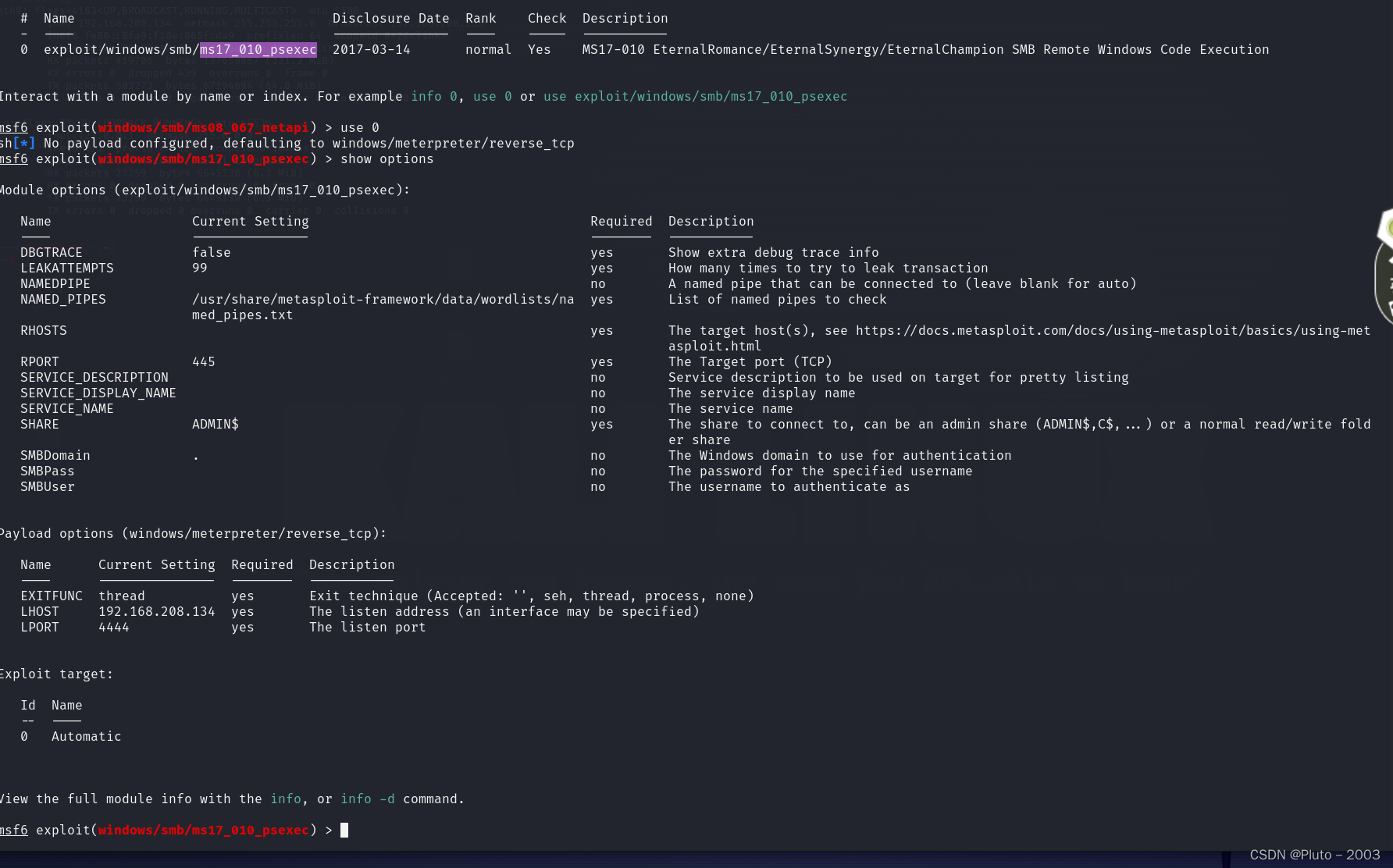Screen dimensions: 1393x868
Task: Select the 2017-03-14 disclosure date value
Action: tap(372, 50)
